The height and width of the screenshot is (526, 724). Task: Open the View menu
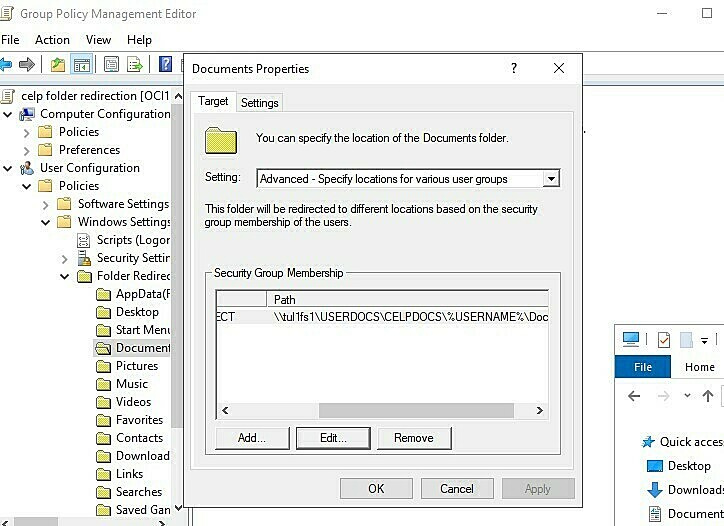pos(98,40)
